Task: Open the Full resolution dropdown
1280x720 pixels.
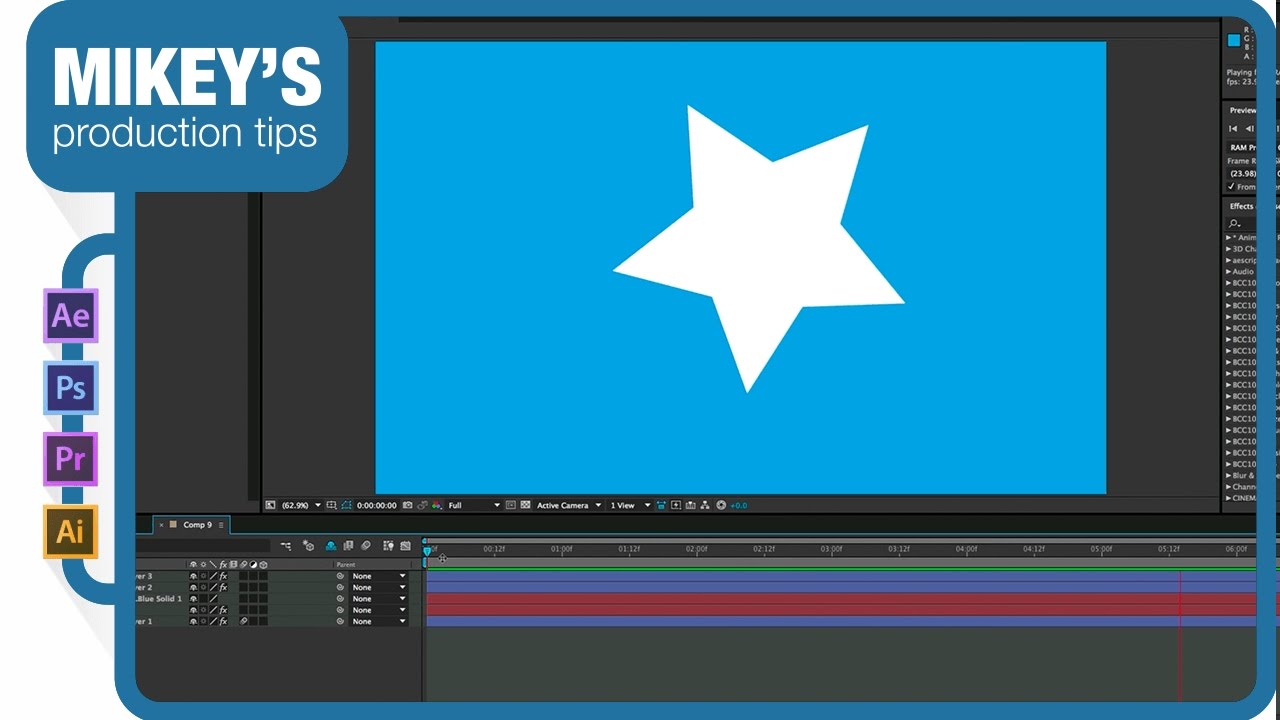Action: pos(473,505)
